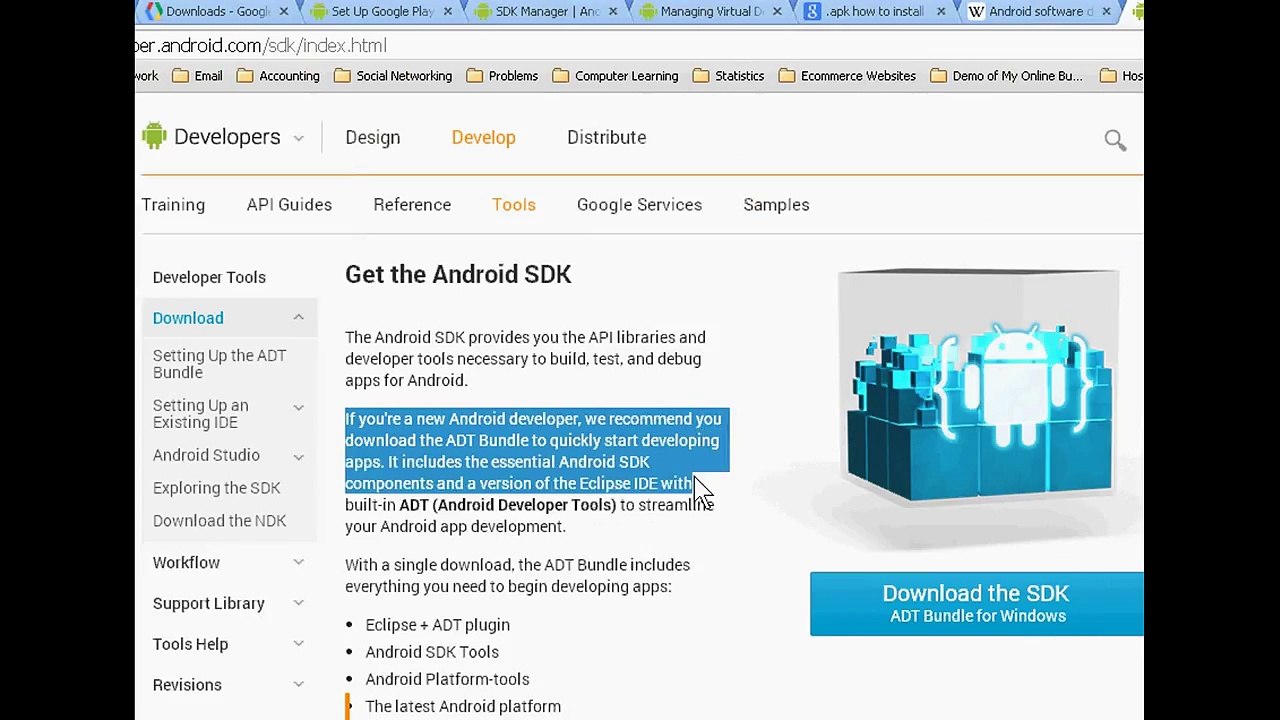
Task: Close the Managing Virtual Devices tab
Action: (776, 11)
